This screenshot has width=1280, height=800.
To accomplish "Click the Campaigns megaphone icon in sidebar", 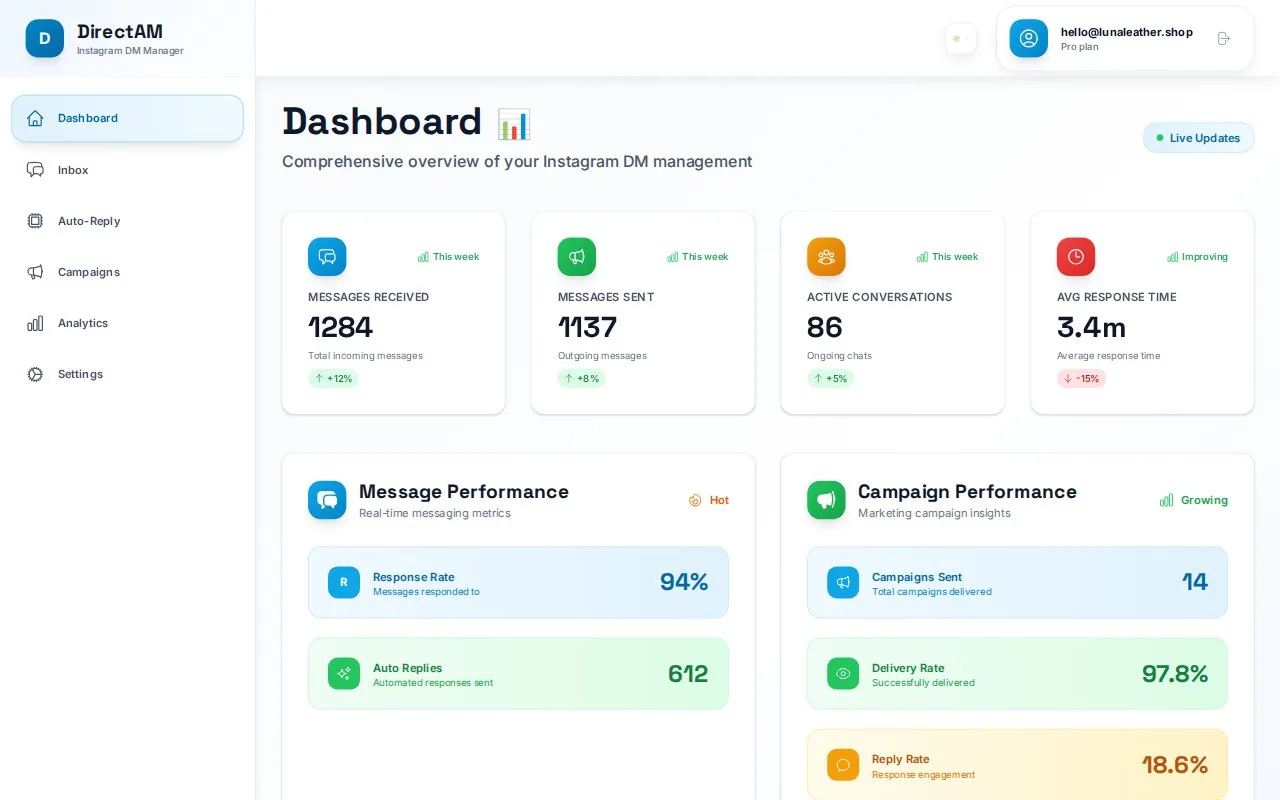I will coord(35,272).
